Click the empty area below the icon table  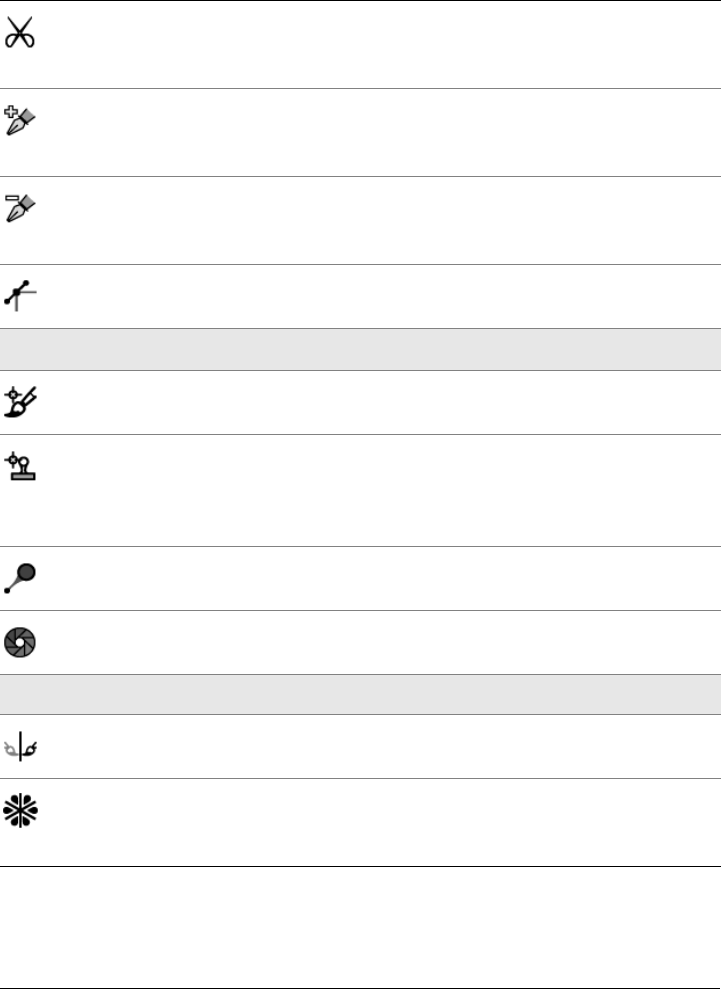click(360, 927)
